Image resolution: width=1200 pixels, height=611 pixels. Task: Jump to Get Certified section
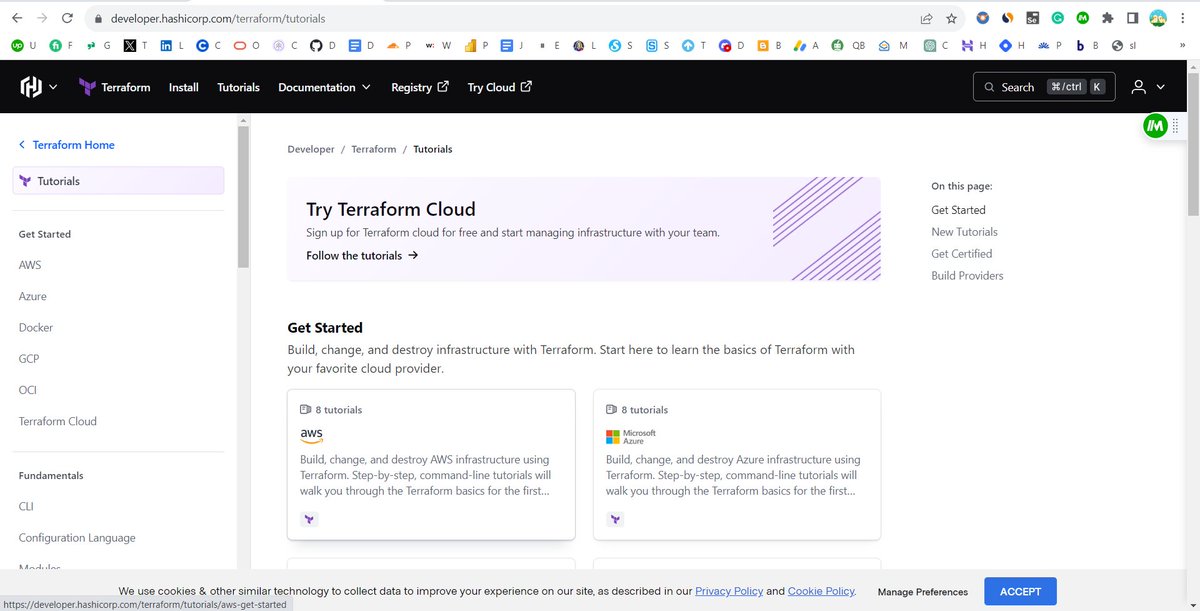(961, 254)
